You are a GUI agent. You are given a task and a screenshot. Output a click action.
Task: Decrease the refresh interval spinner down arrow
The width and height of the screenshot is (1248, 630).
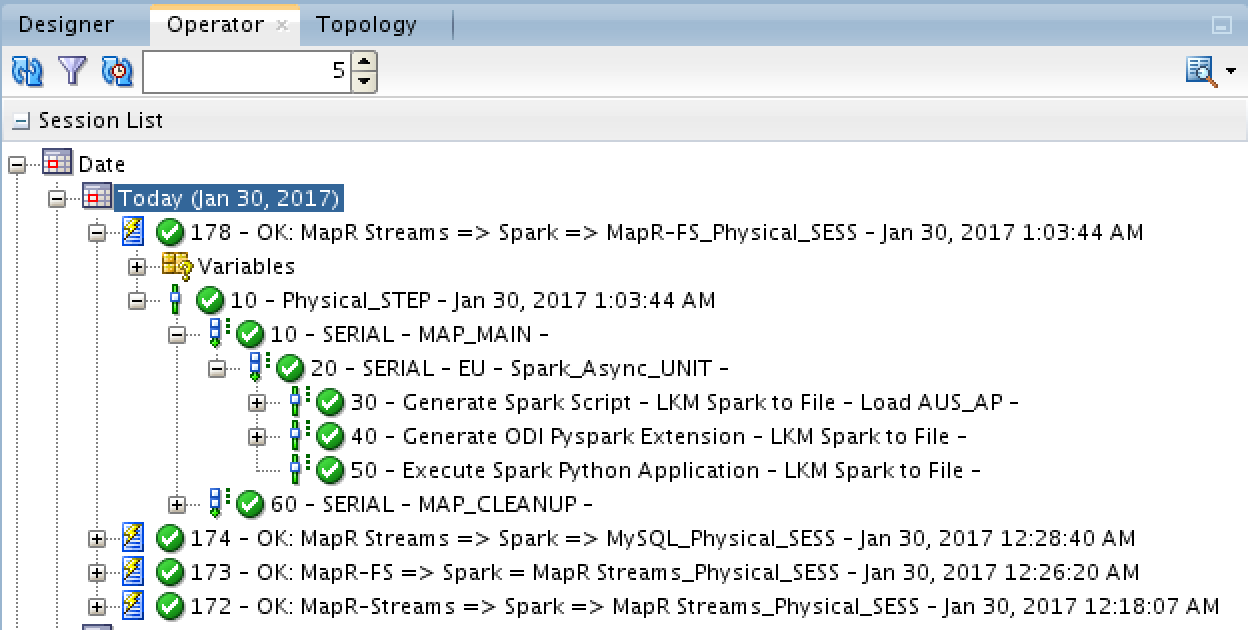364,82
